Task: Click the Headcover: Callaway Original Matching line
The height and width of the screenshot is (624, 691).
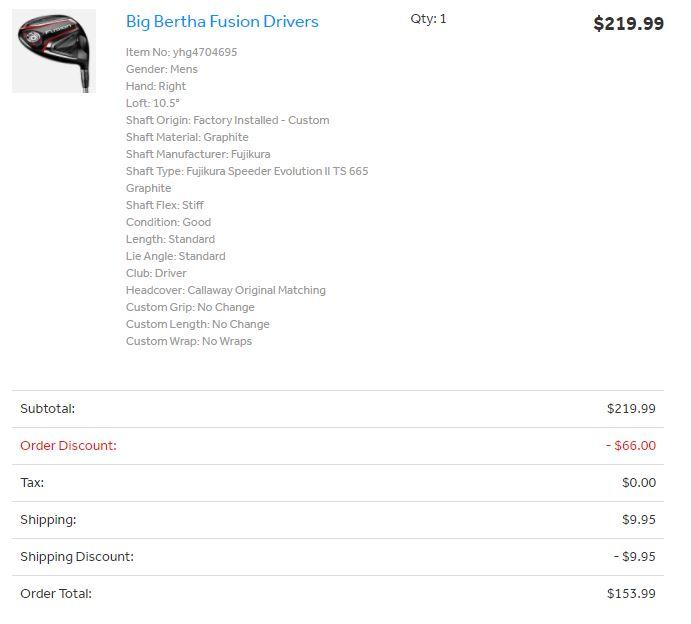Action: pyautogui.click(x=226, y=290)
